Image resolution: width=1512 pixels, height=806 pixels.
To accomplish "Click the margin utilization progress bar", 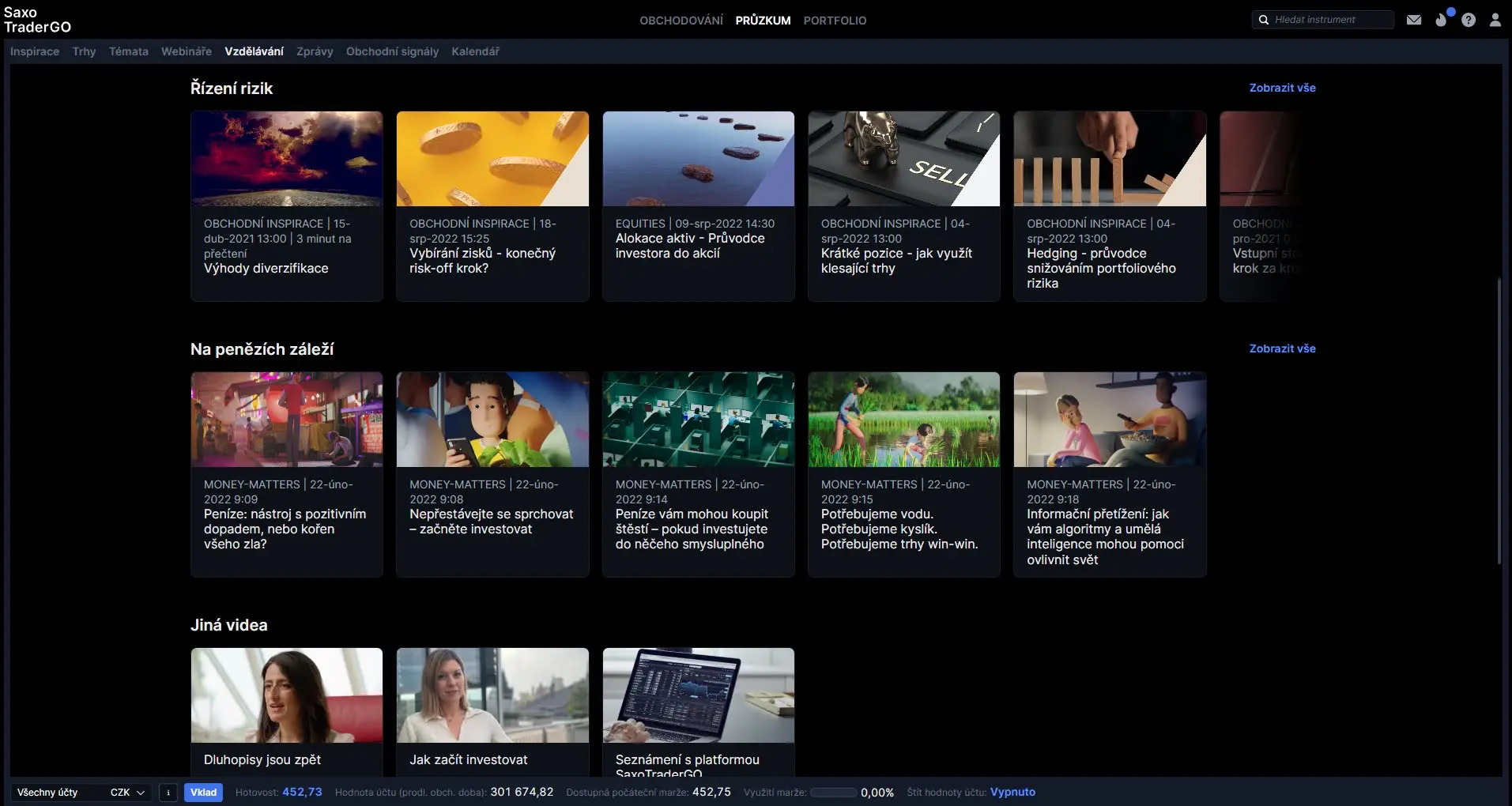I will [x=833, y=793].
